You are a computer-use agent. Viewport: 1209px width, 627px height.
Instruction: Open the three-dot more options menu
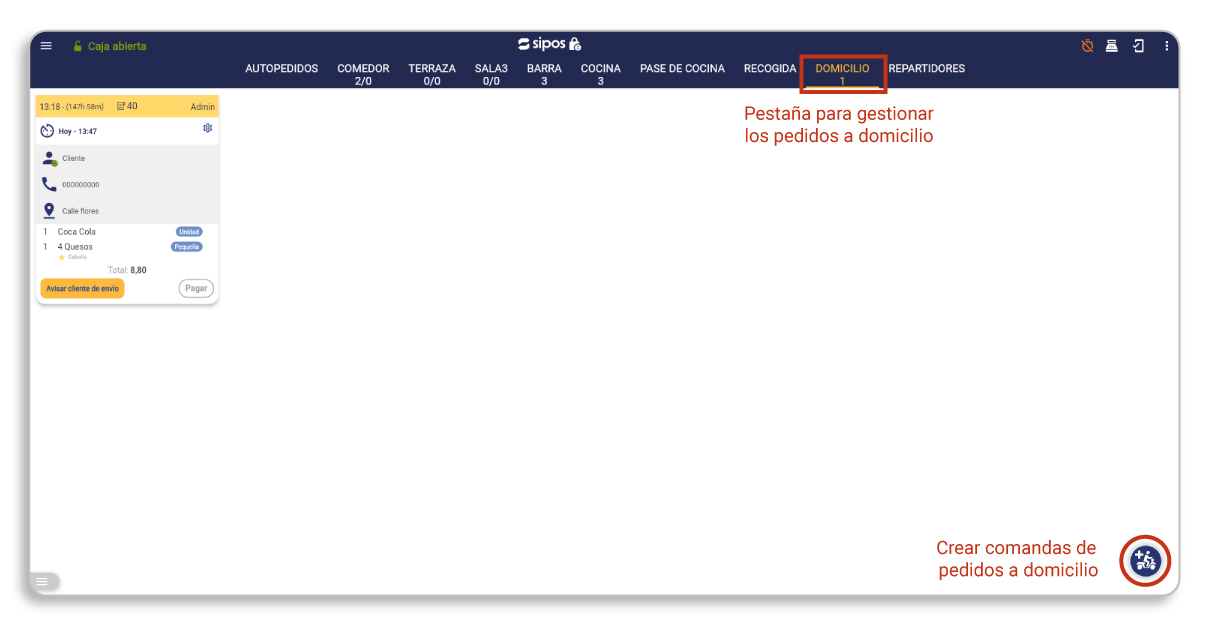pos(1166,46)
